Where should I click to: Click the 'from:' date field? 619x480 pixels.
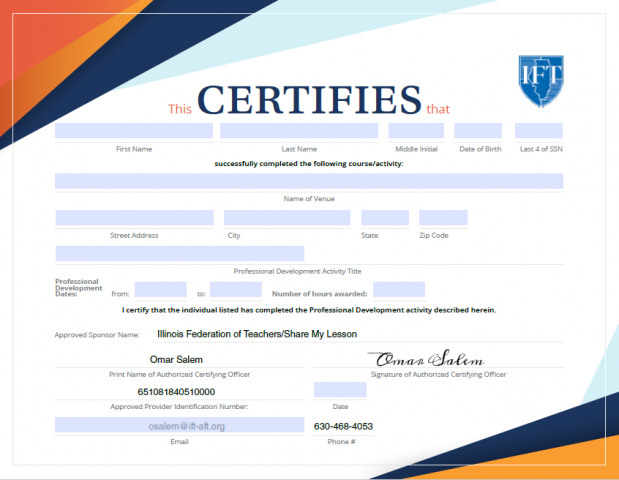pyautogui.click(x=161, y=290)
